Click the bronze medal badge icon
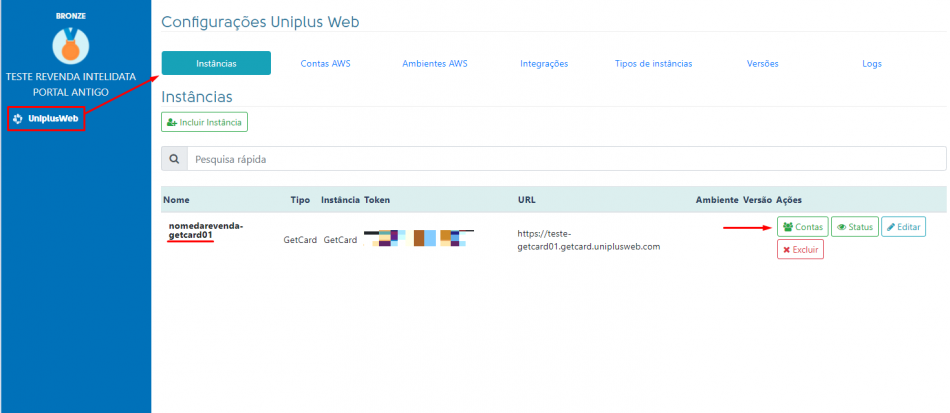Viewport: 950px width, 413px height. tap(70, 43)
